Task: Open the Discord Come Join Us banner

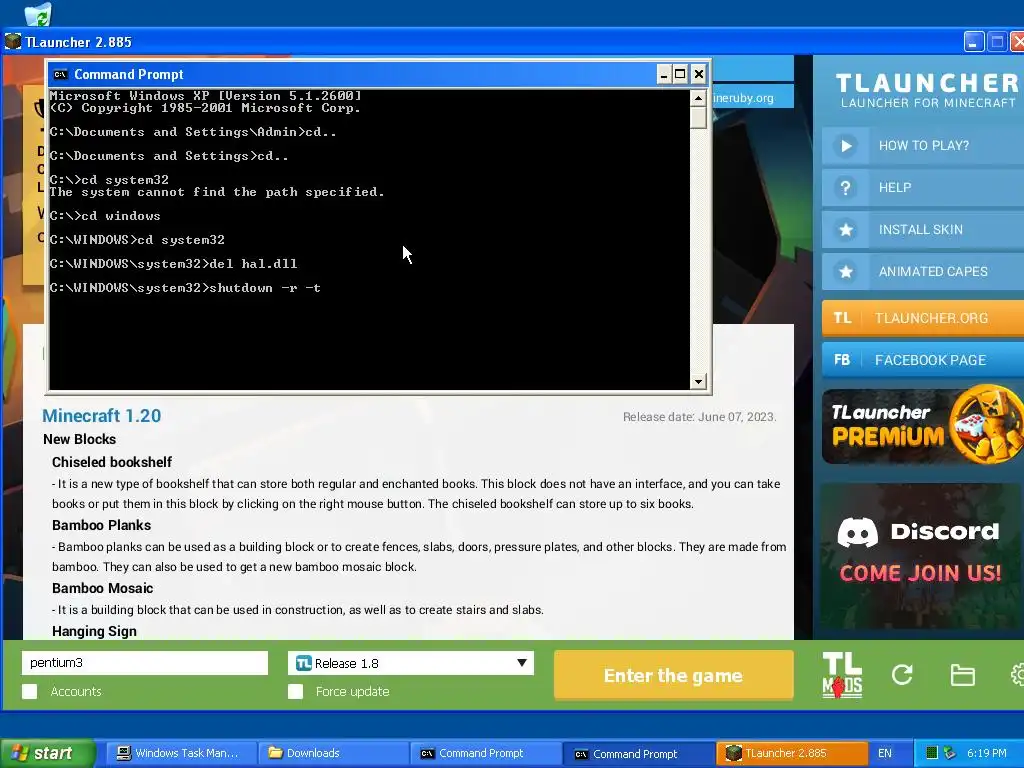Action: pyautogui.click(x=919, y=556)
